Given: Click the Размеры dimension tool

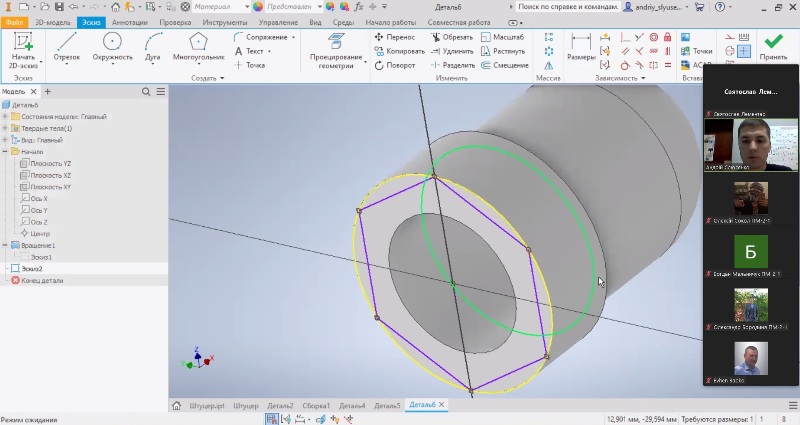Looking at the screenshot, I should [581, 46].
